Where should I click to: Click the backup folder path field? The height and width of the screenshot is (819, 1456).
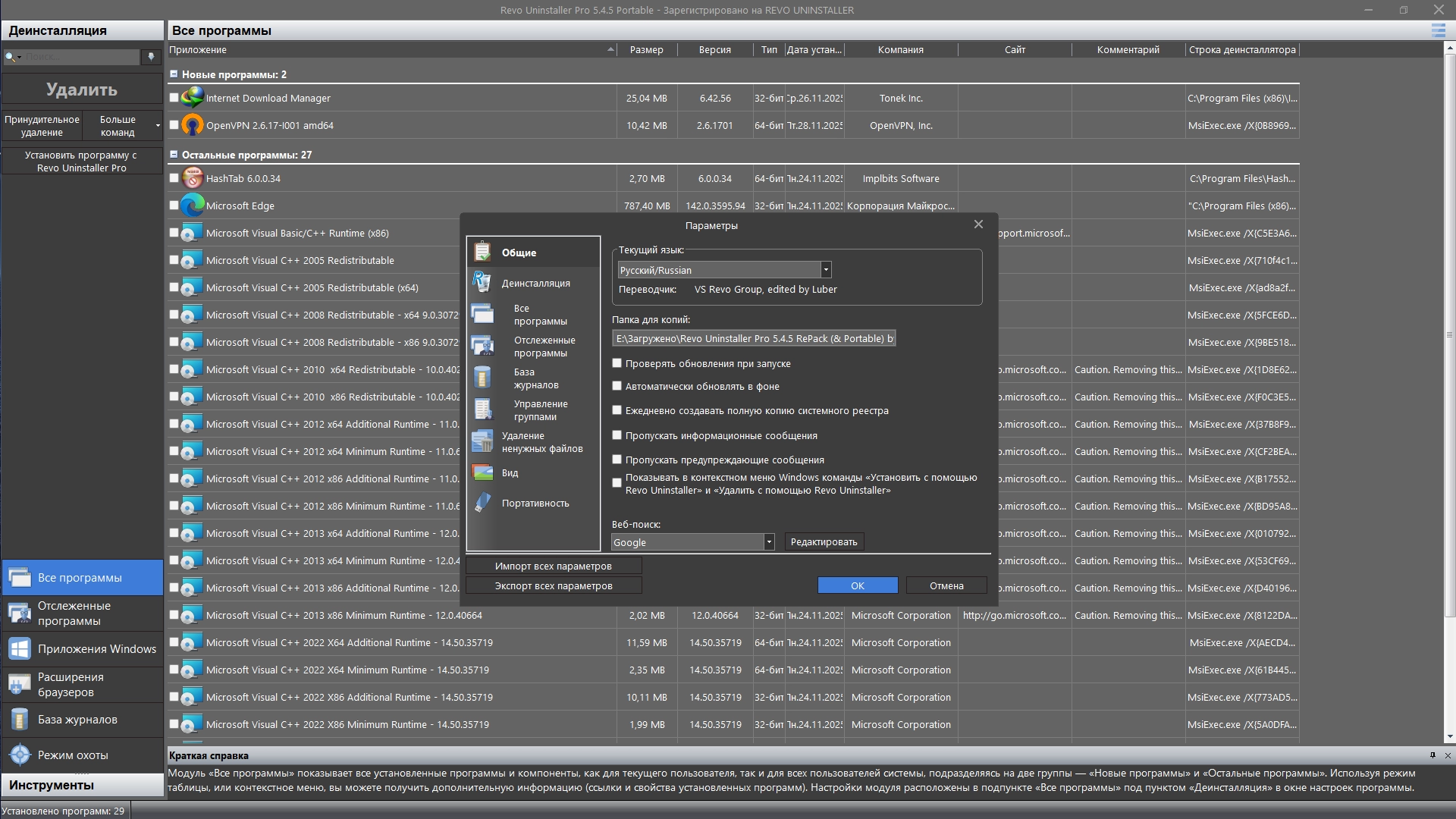point(753,339)
